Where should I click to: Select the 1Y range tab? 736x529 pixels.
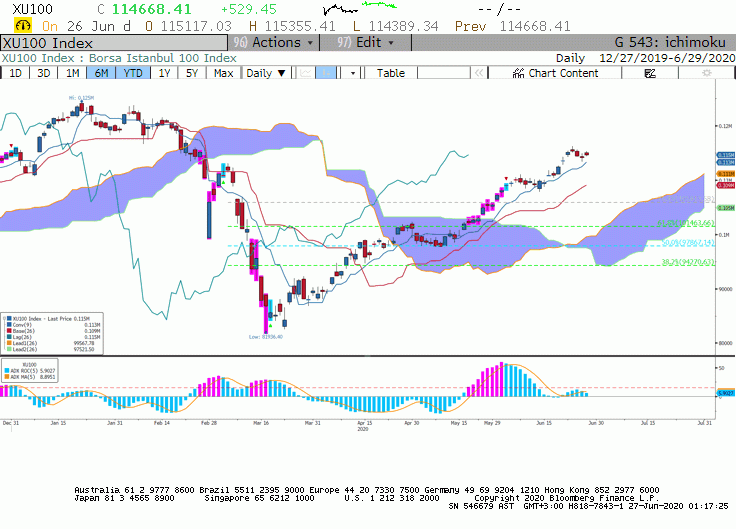coord(164,73)
